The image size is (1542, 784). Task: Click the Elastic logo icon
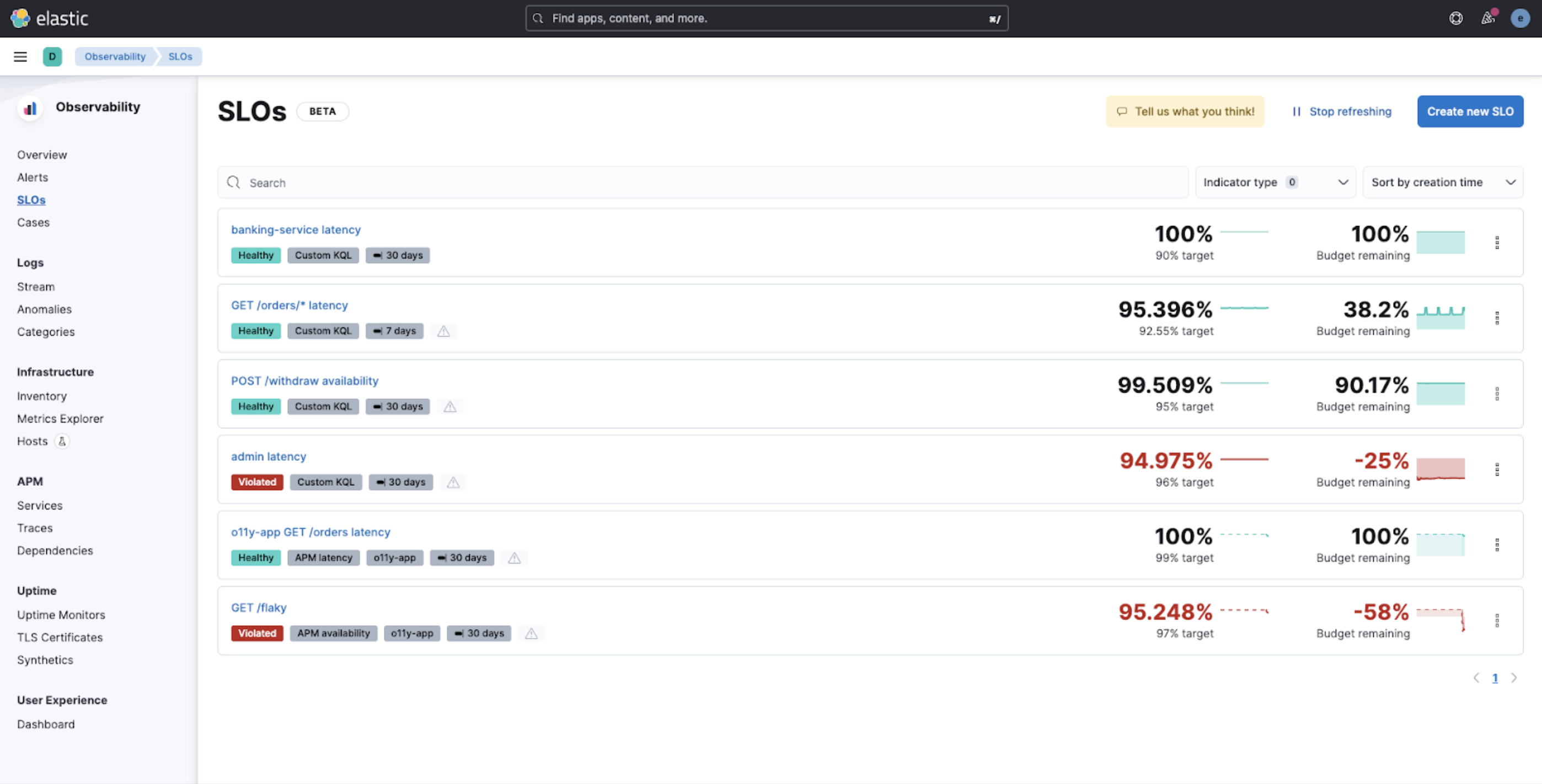point(20,18)
